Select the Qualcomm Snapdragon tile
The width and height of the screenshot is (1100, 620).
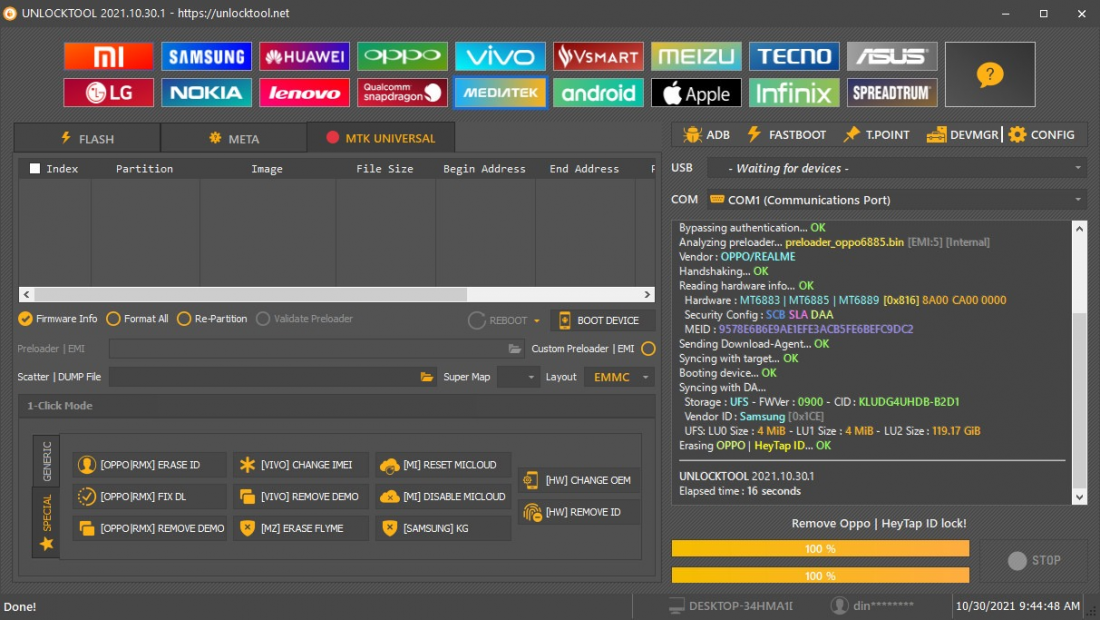point(402,93)
